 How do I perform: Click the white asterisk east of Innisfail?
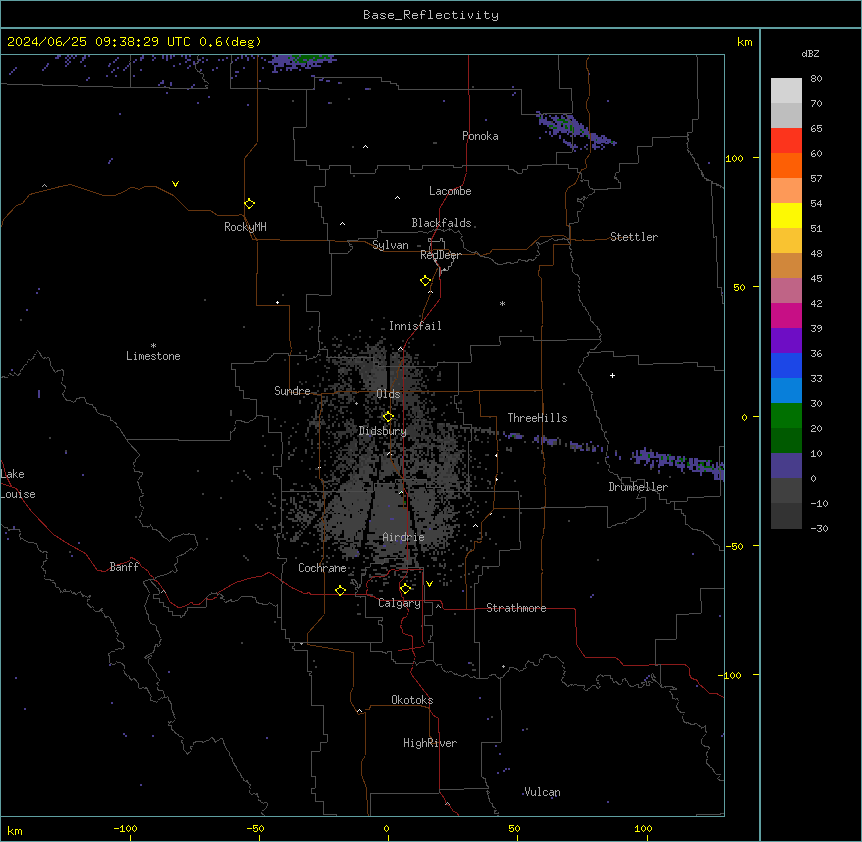[x=502, y=303]
